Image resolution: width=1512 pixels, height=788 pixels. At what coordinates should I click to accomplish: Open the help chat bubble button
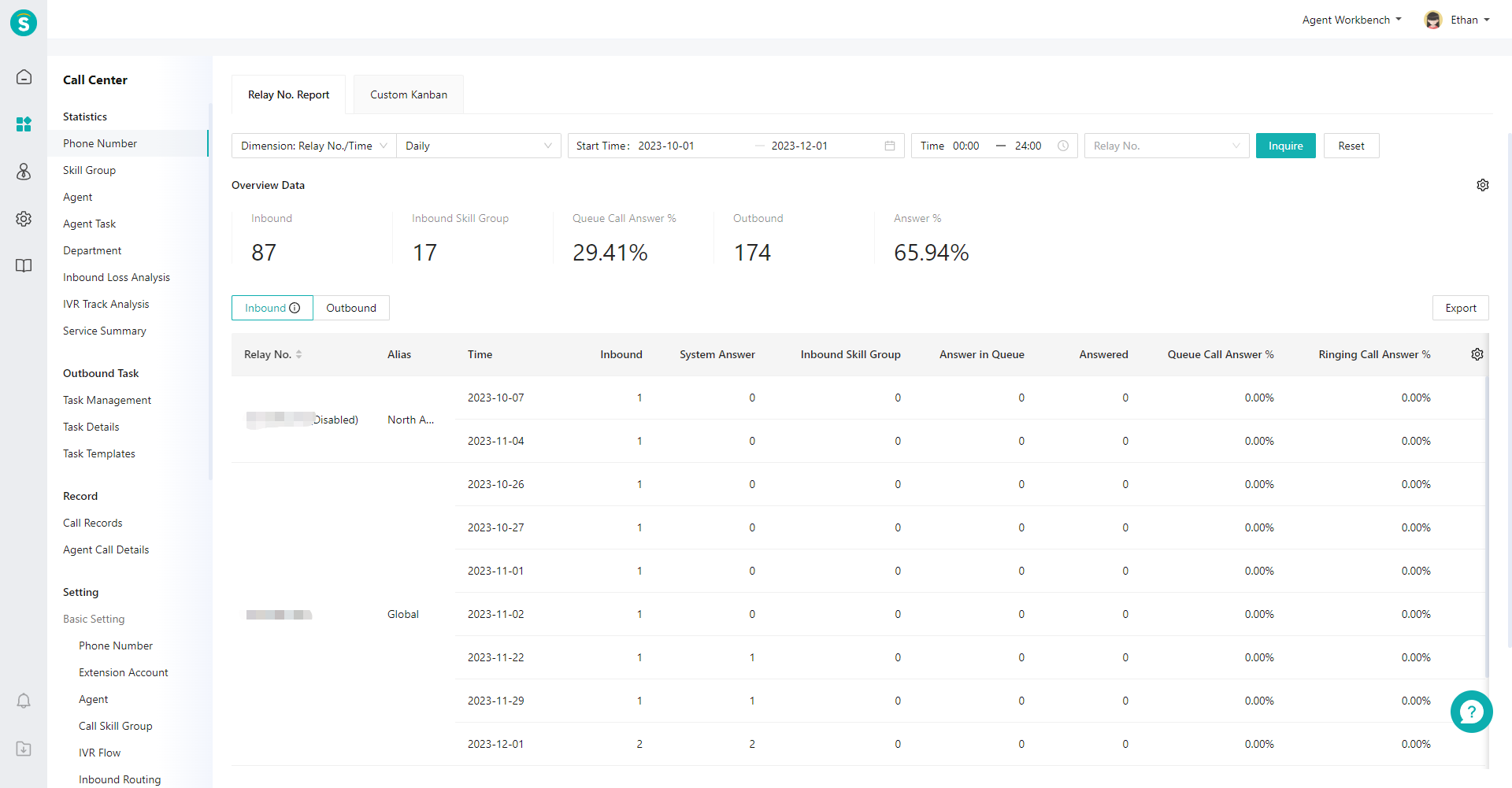[x=1471, y=712]
